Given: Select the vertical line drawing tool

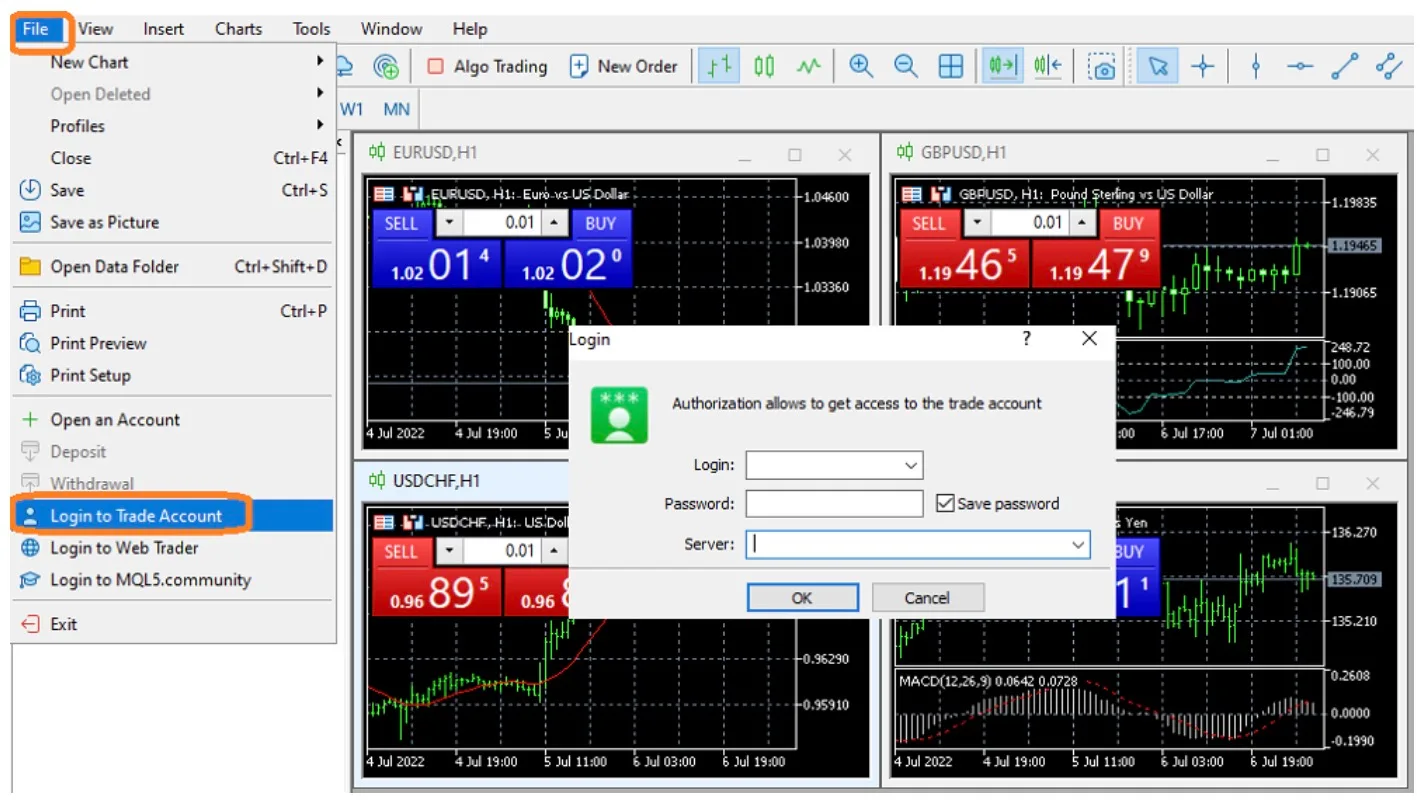Looking at the screenshot, I should 1256,67.
